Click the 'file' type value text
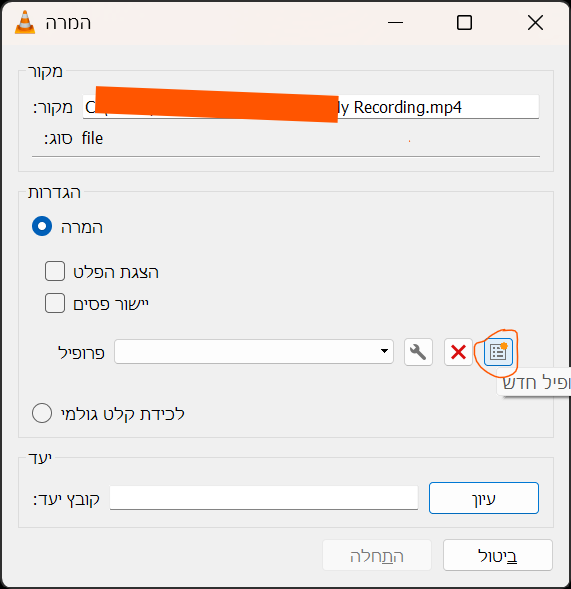Viewport: 571px width, 589px height. tap(92, 138)
